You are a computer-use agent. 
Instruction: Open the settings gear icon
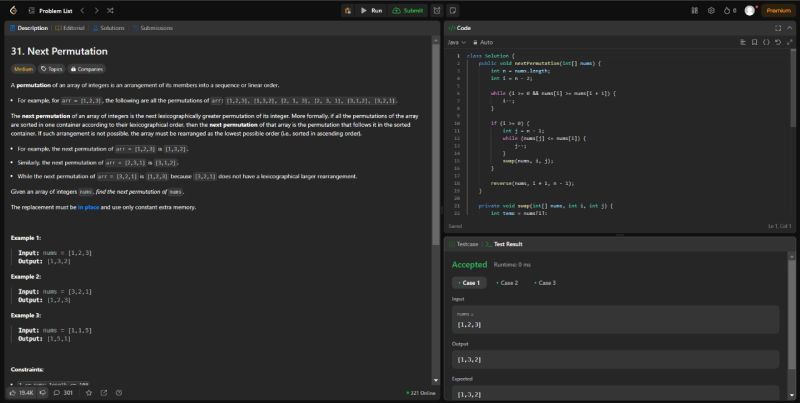point(711,10)
